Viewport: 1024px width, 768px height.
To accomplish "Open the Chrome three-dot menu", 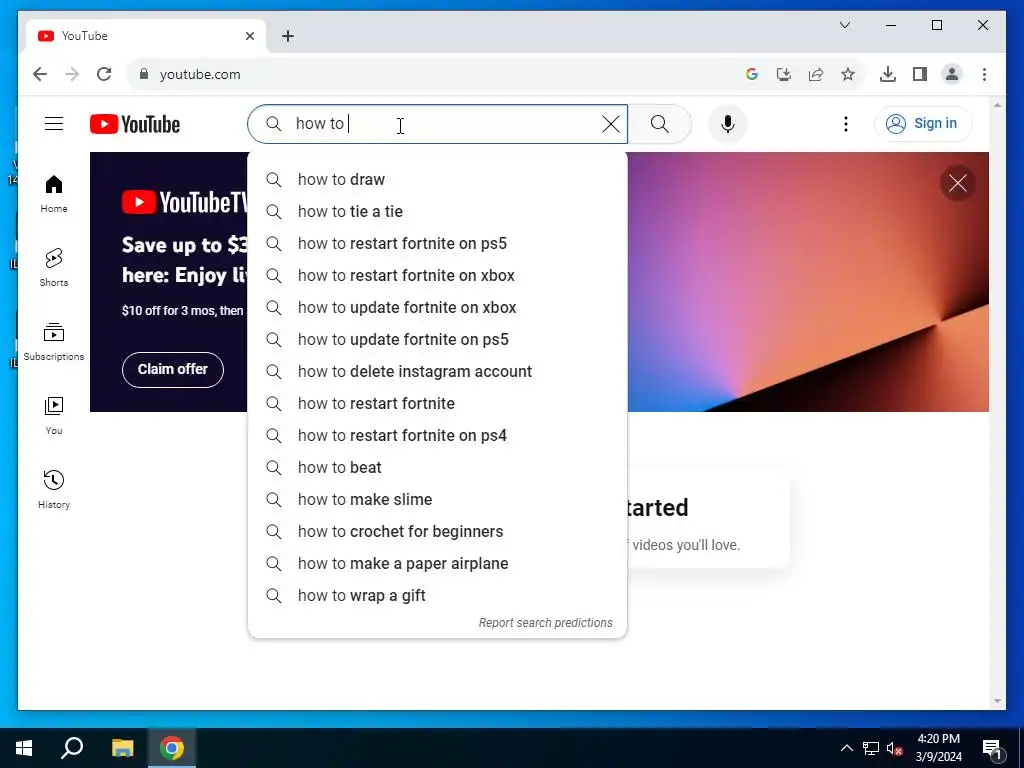I will (x=984, y=74).
